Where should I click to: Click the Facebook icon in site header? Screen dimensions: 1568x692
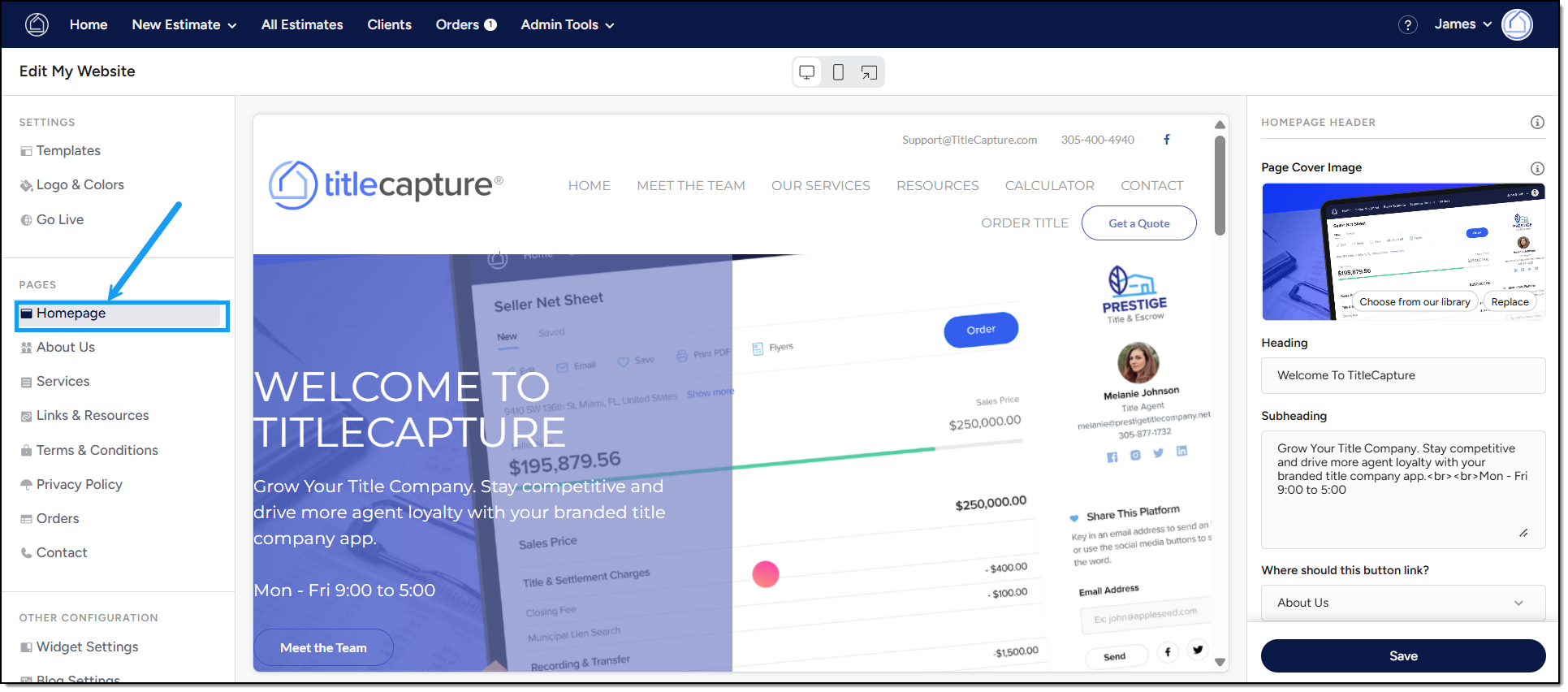click(1167, 140)
